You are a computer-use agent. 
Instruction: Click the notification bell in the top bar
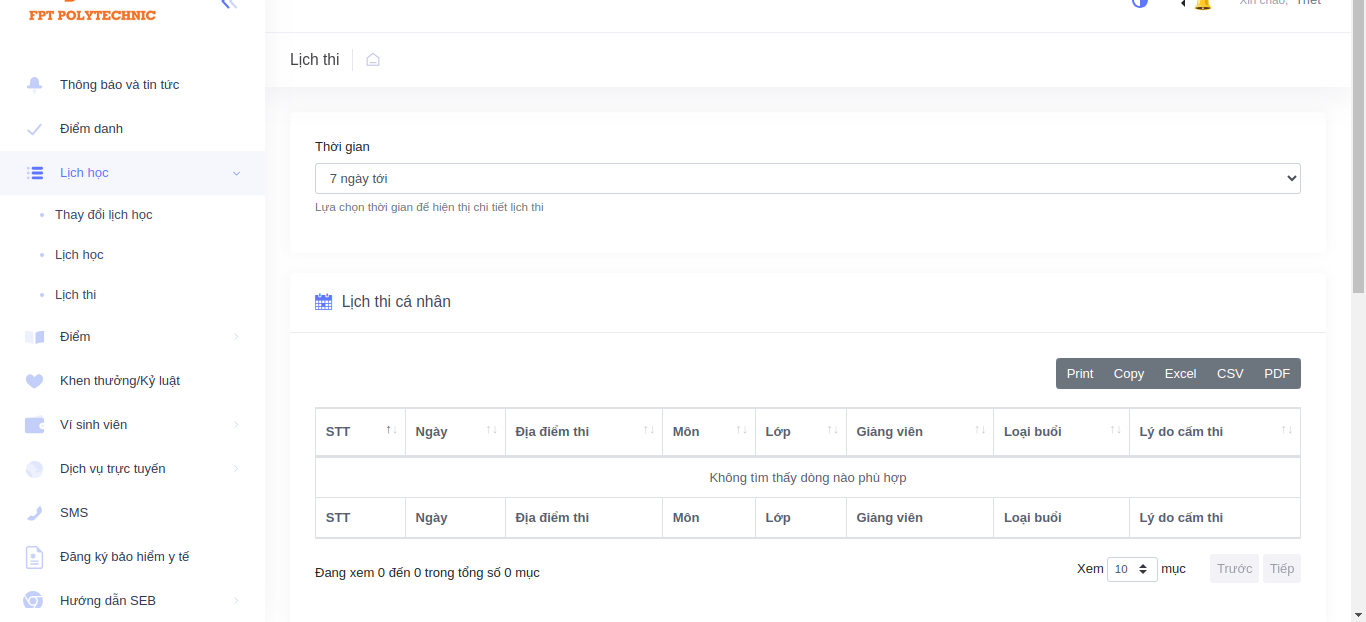pos(1202,3)
